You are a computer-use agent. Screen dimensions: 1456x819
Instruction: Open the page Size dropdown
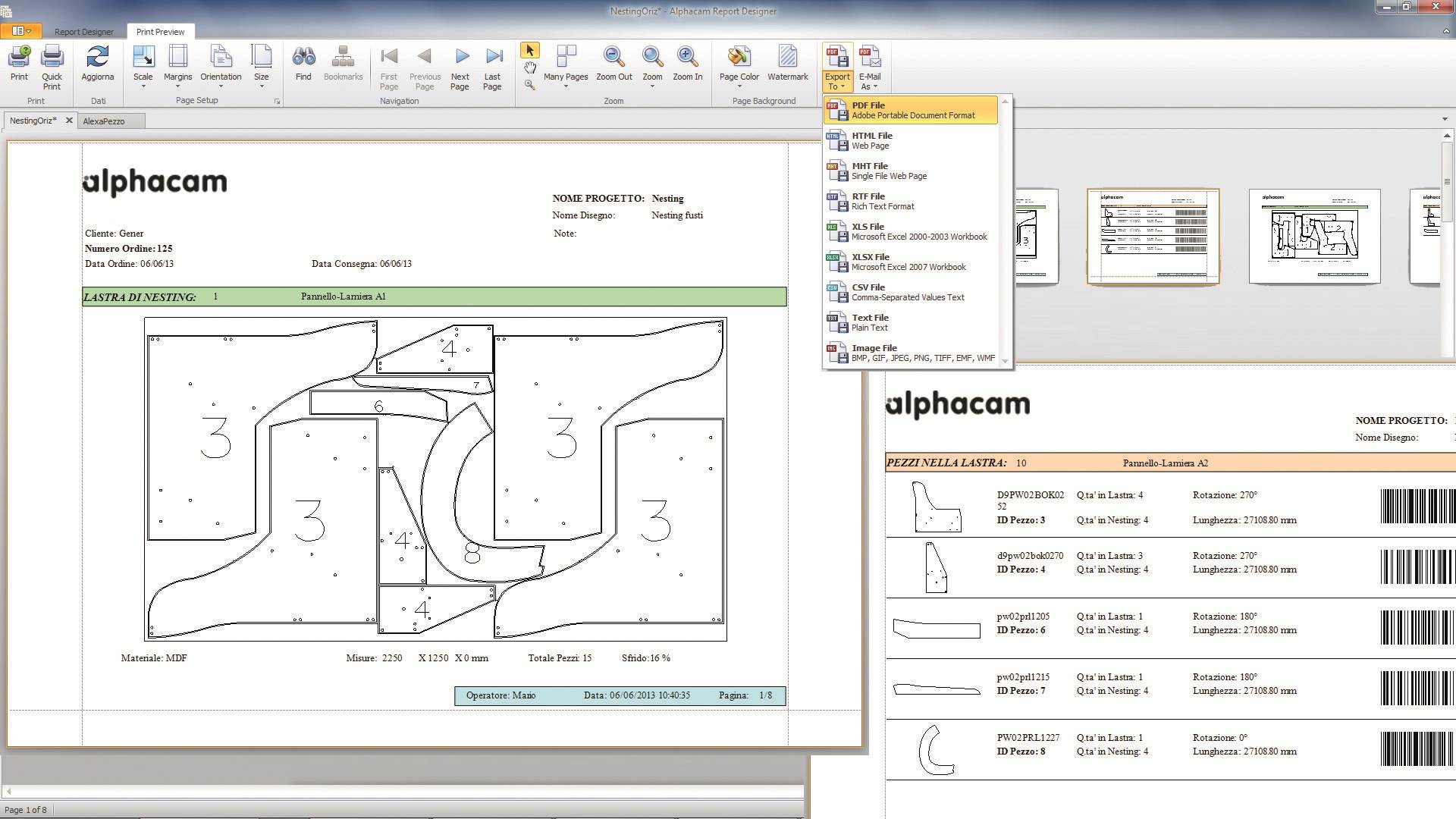[262, 67]
